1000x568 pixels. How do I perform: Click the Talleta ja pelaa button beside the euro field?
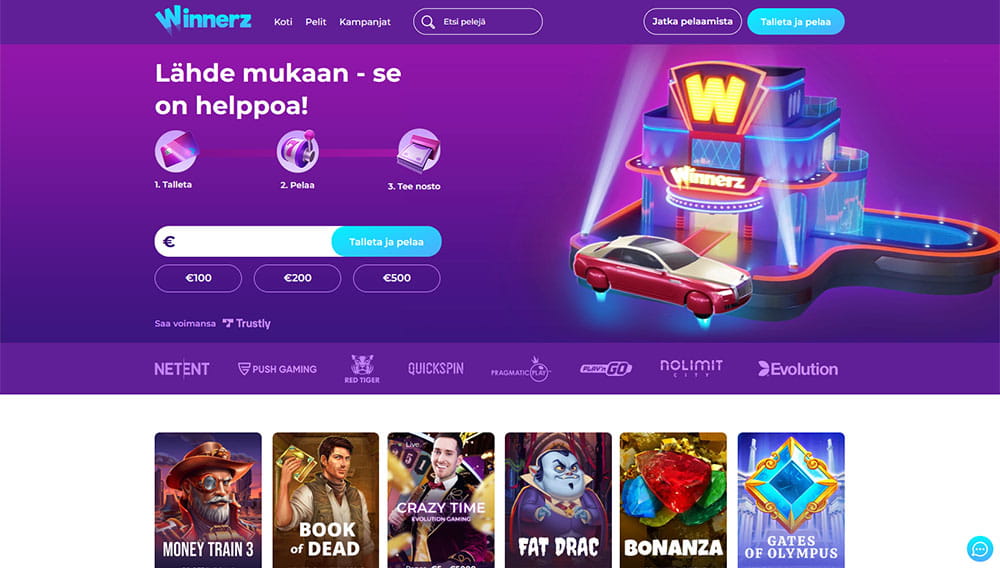pyautogui.click(x=386, y=242)
